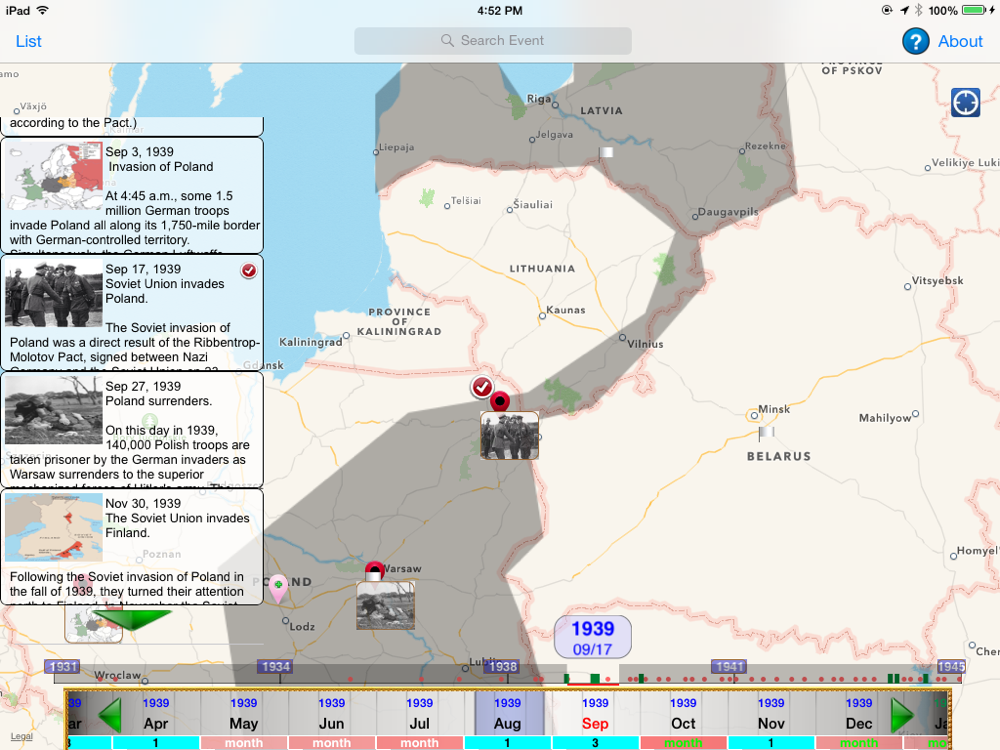
Task: Tap the Riga city label on map
Action: click(x=538, y=98)
